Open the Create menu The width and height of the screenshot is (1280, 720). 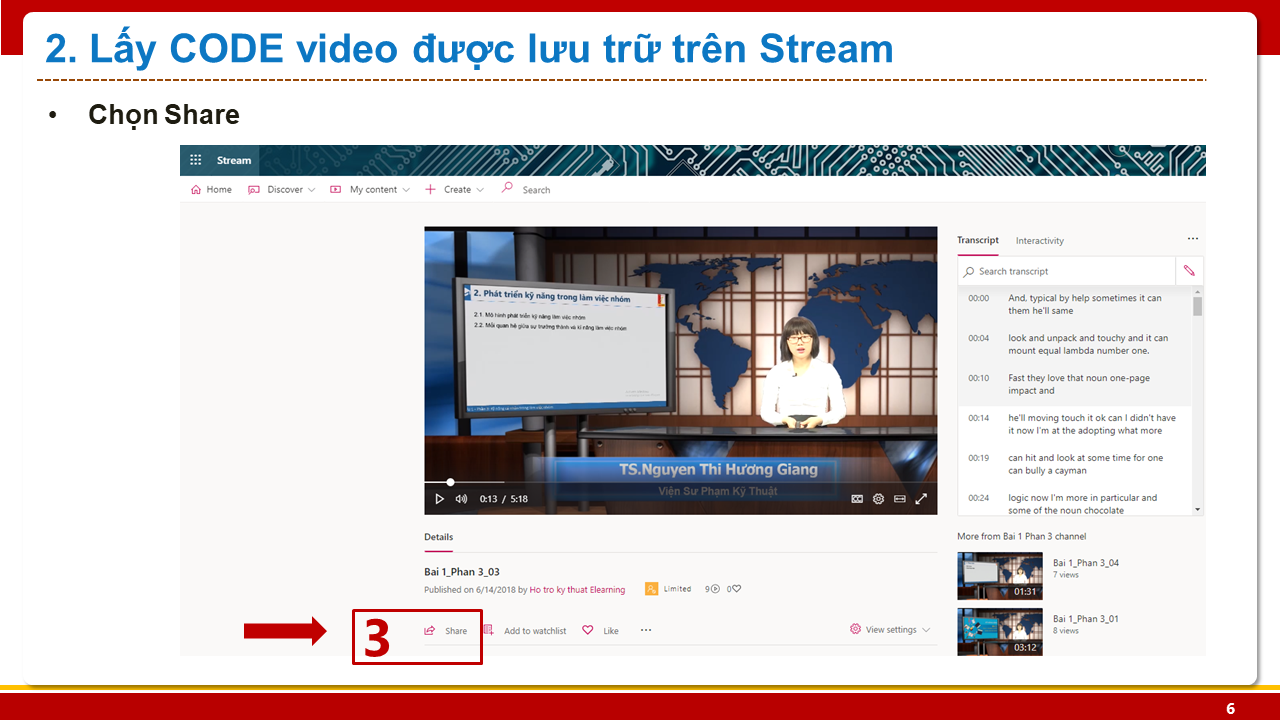point(455,190)
